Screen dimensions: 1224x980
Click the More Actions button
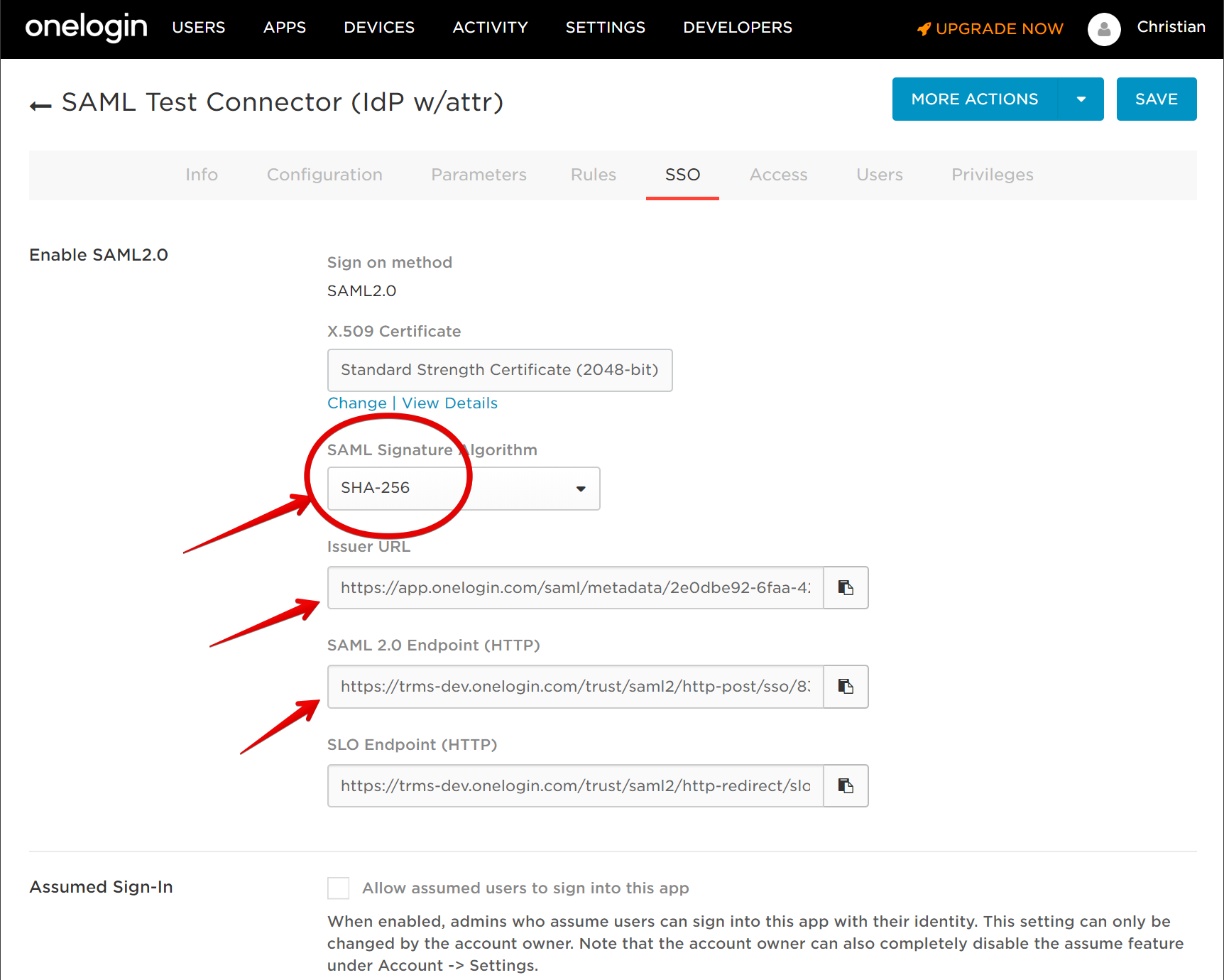[975, 99]
